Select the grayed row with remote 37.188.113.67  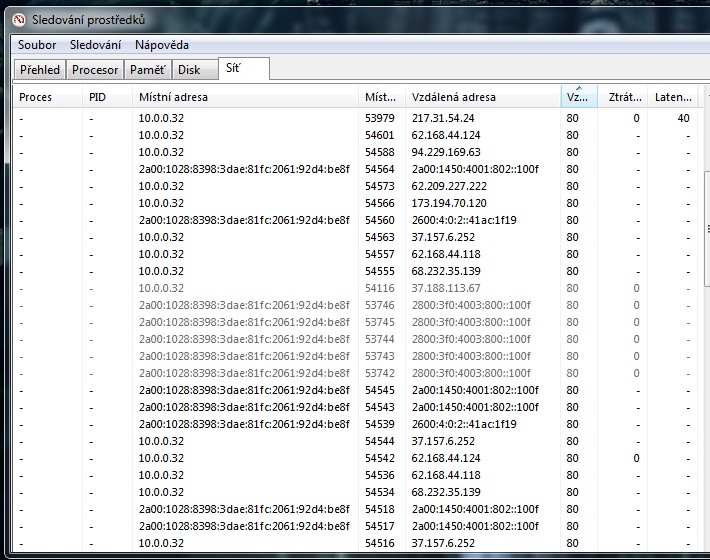(x=445, y=288)
